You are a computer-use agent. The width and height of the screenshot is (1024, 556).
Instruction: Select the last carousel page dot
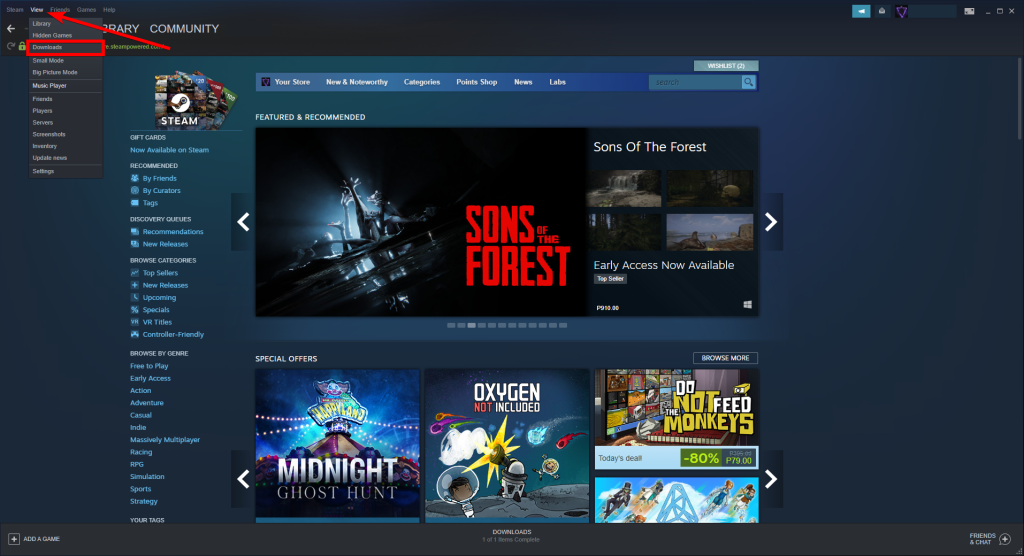[x=563, y=325]
